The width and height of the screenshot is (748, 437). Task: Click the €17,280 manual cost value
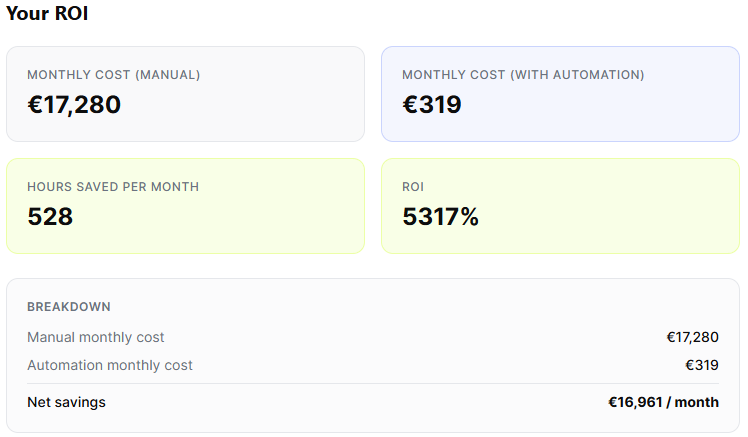click(x=74, y=104)
